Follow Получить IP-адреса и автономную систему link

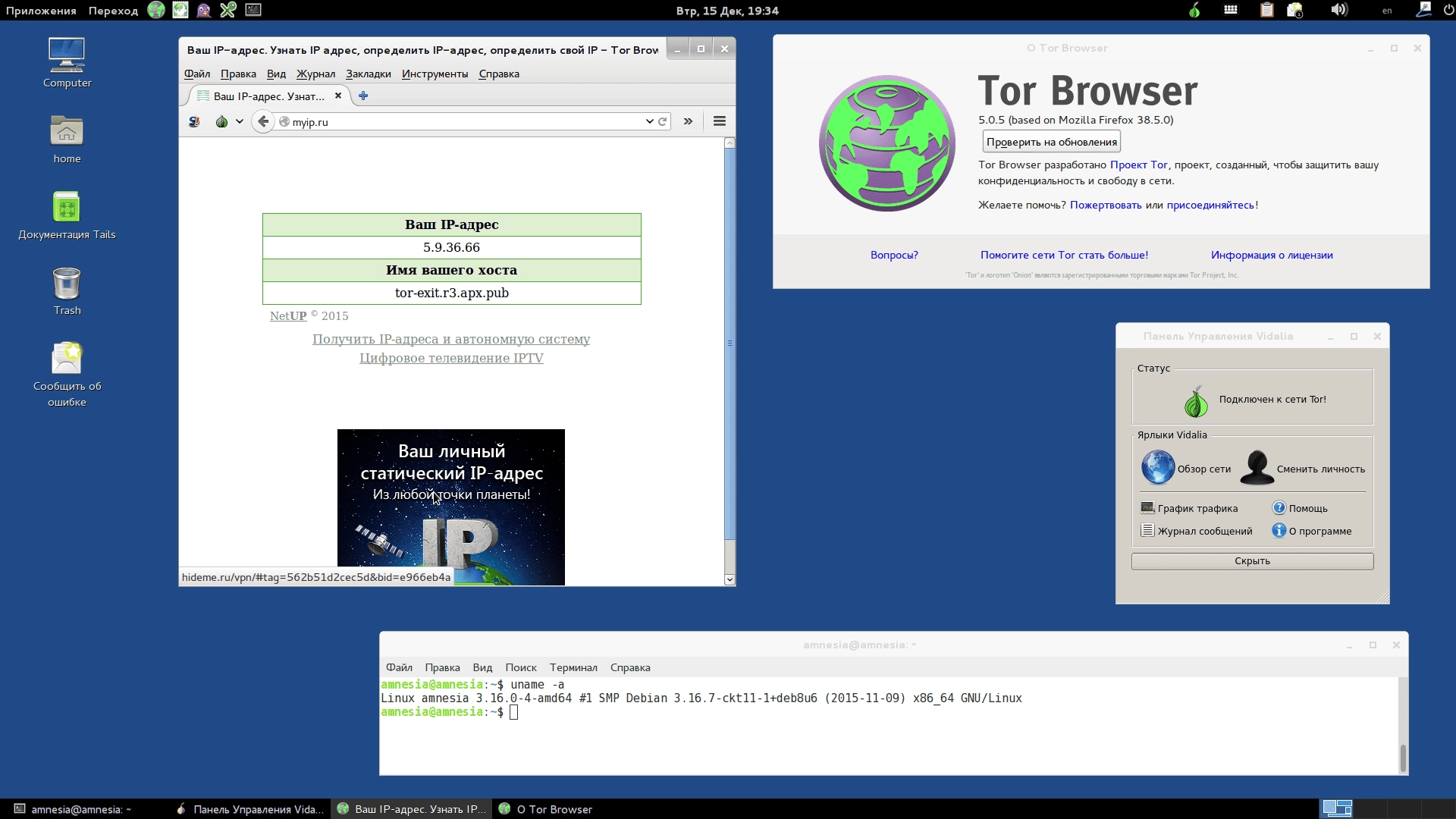(x=451, y=339)
